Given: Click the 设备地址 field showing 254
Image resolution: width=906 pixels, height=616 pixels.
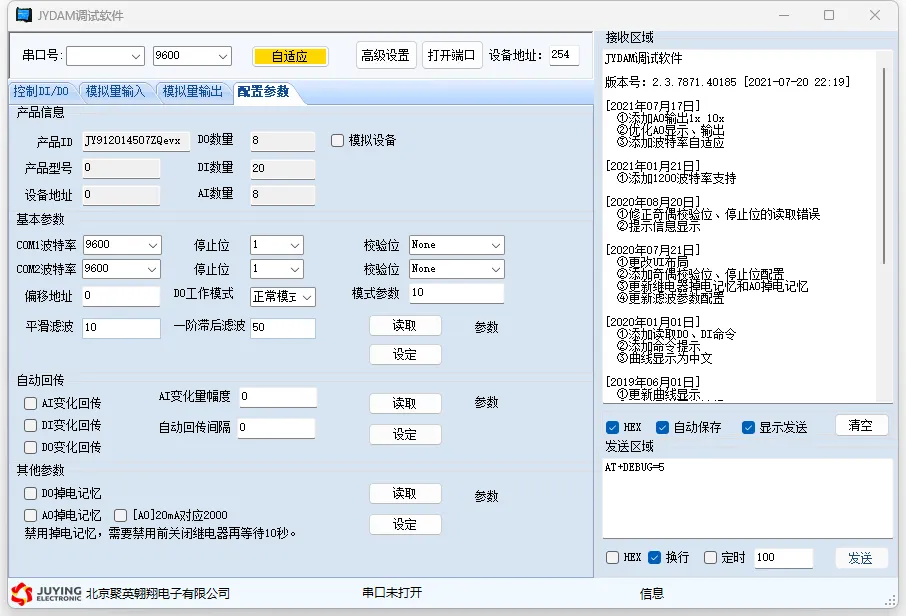Looking at the screenshot, I should point(564,55).
